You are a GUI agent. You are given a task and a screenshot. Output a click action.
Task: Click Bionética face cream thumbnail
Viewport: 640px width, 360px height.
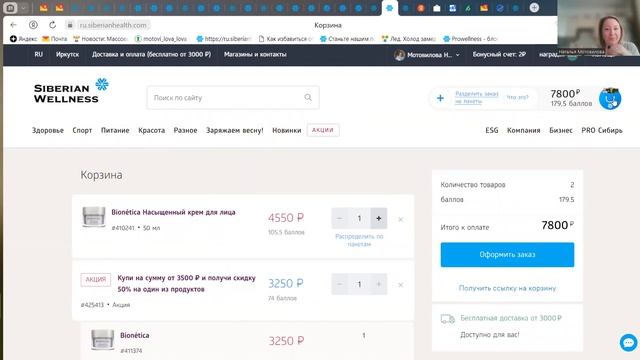point(93,217)
